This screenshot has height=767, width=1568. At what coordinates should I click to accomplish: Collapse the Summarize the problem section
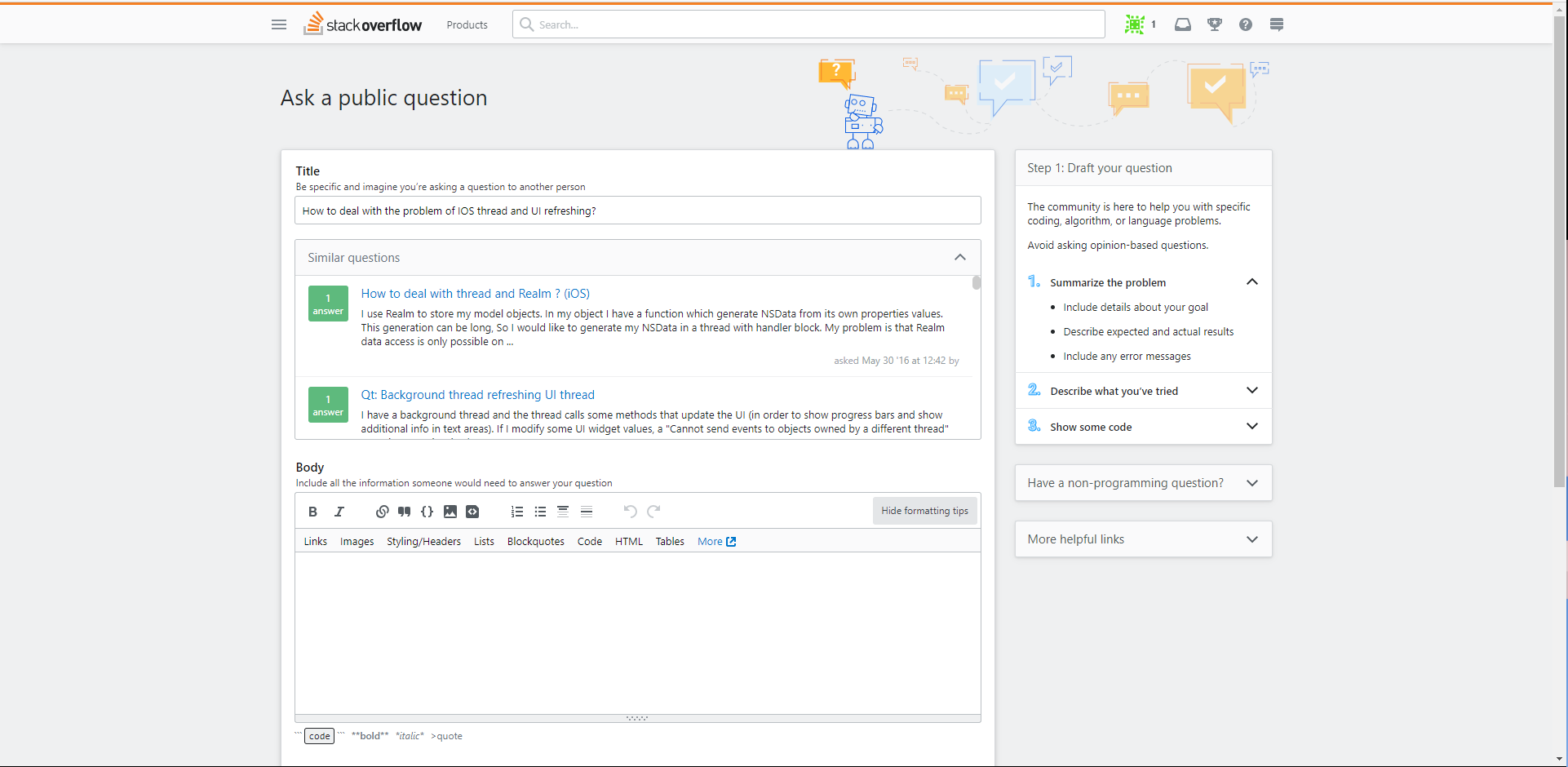point(1252,282)
